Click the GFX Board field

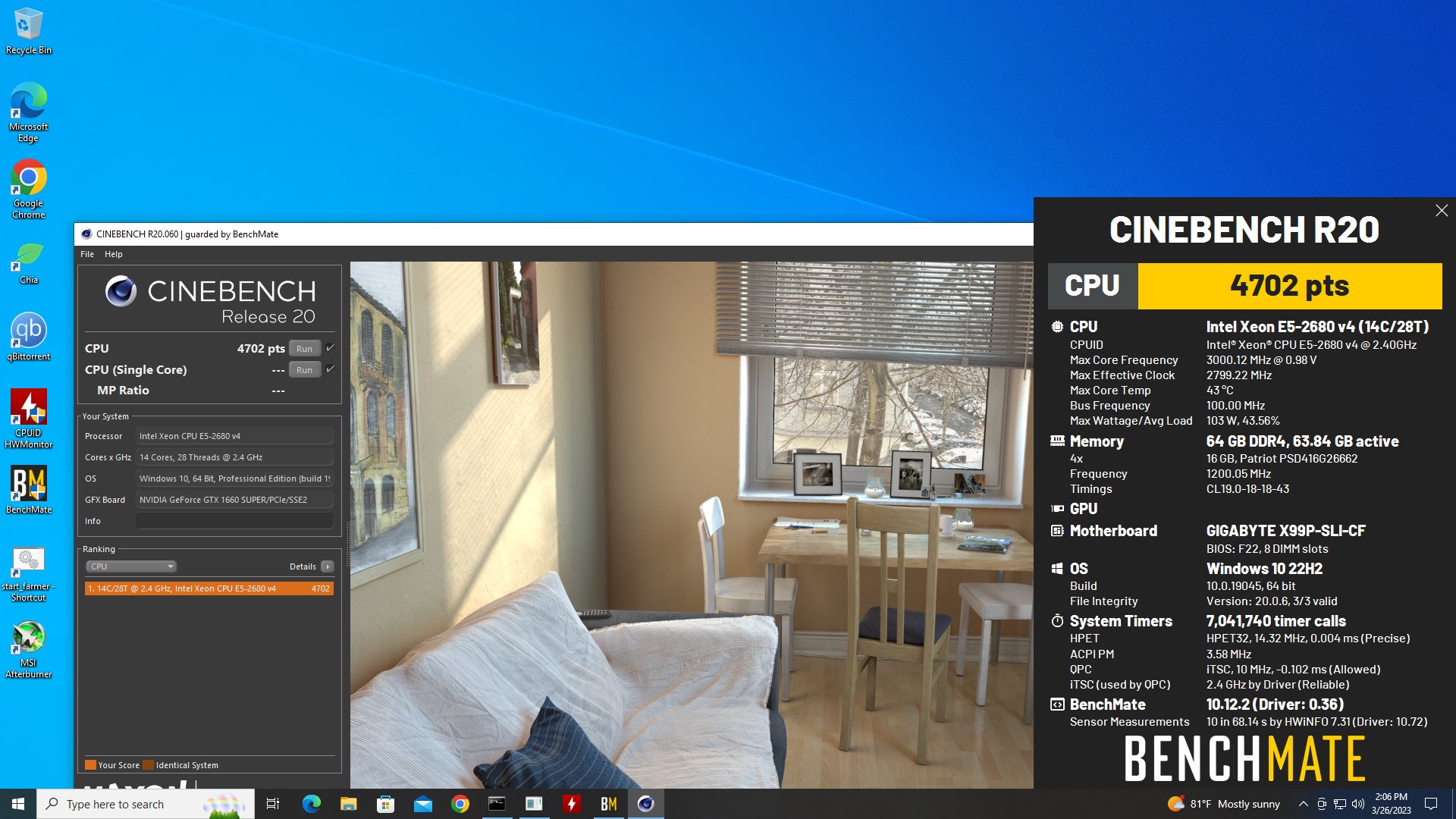click(x=234, y=500)
